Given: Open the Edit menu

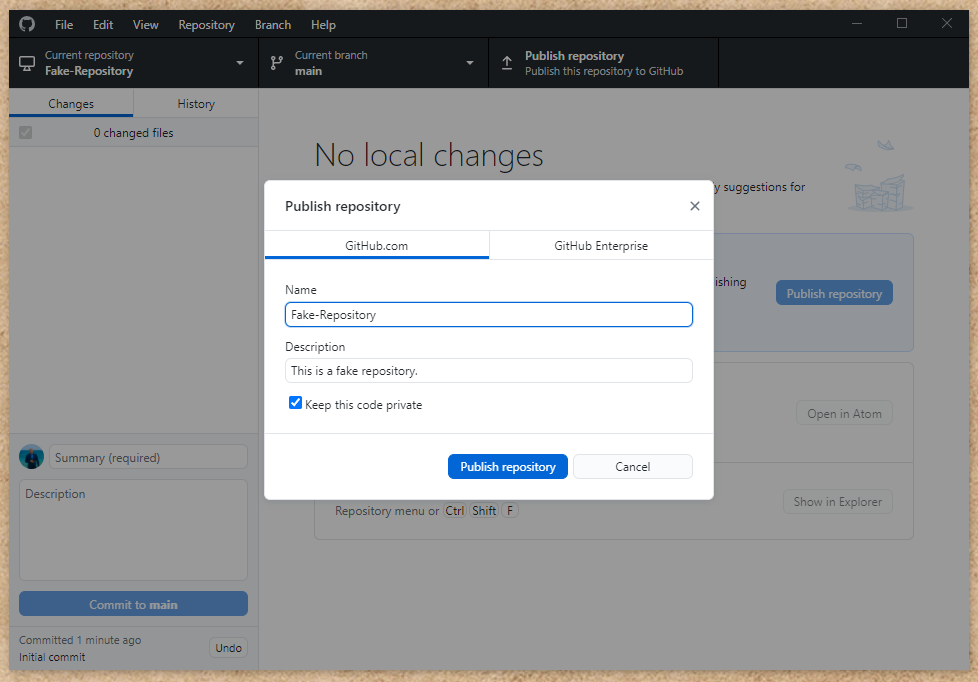Looking at the screenshot, I should tap(103, 25).
